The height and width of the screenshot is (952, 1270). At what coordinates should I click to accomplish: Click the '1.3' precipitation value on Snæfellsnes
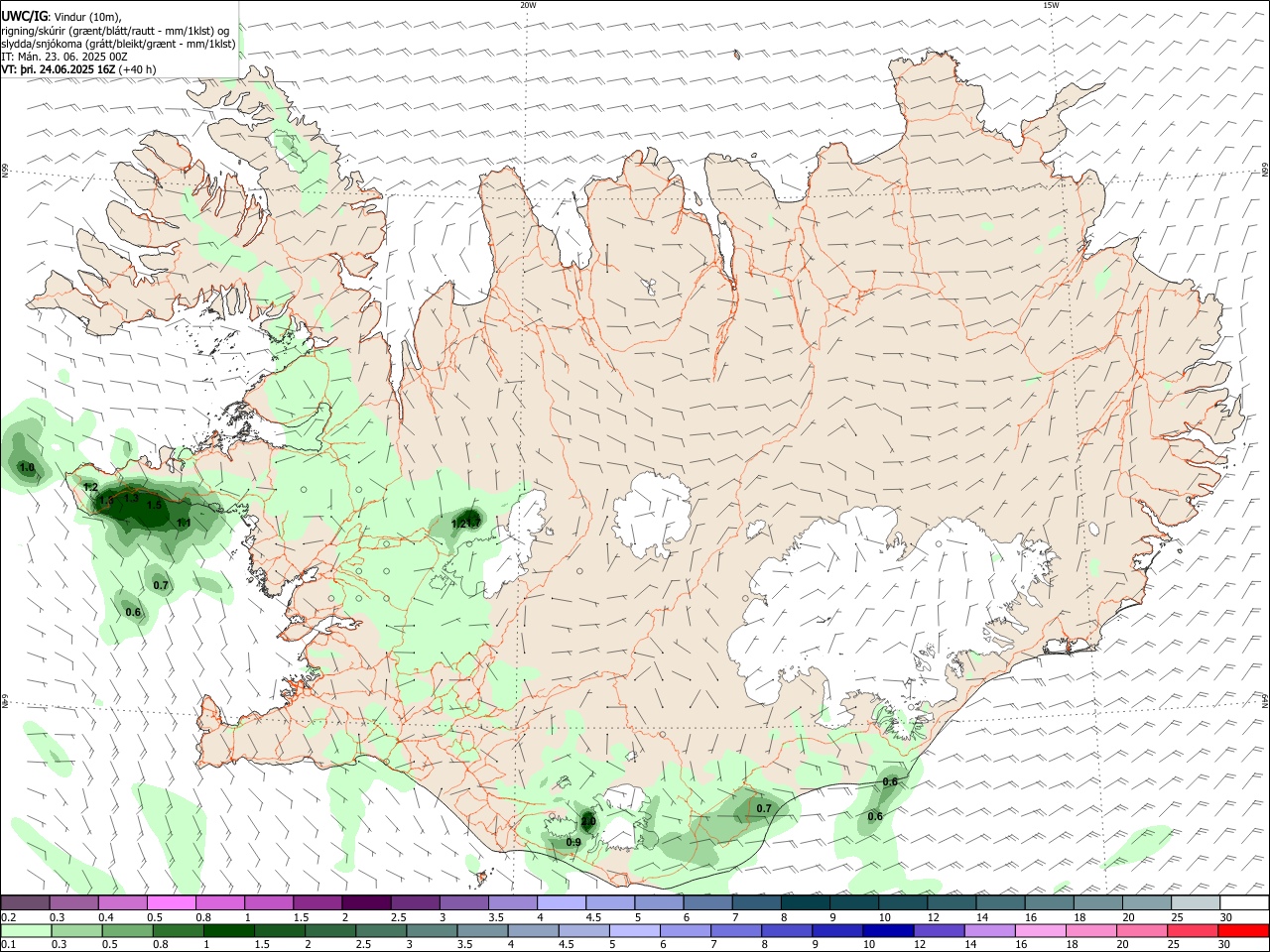tap(131, 498)
